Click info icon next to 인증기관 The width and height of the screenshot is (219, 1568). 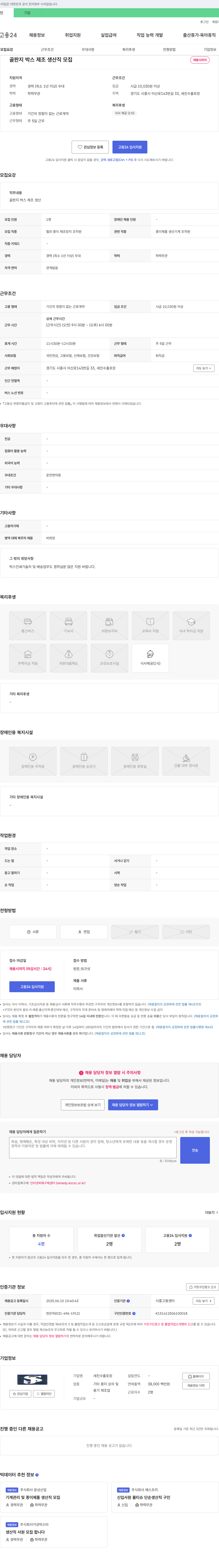pyautogui.click(x=128, y=1301)
